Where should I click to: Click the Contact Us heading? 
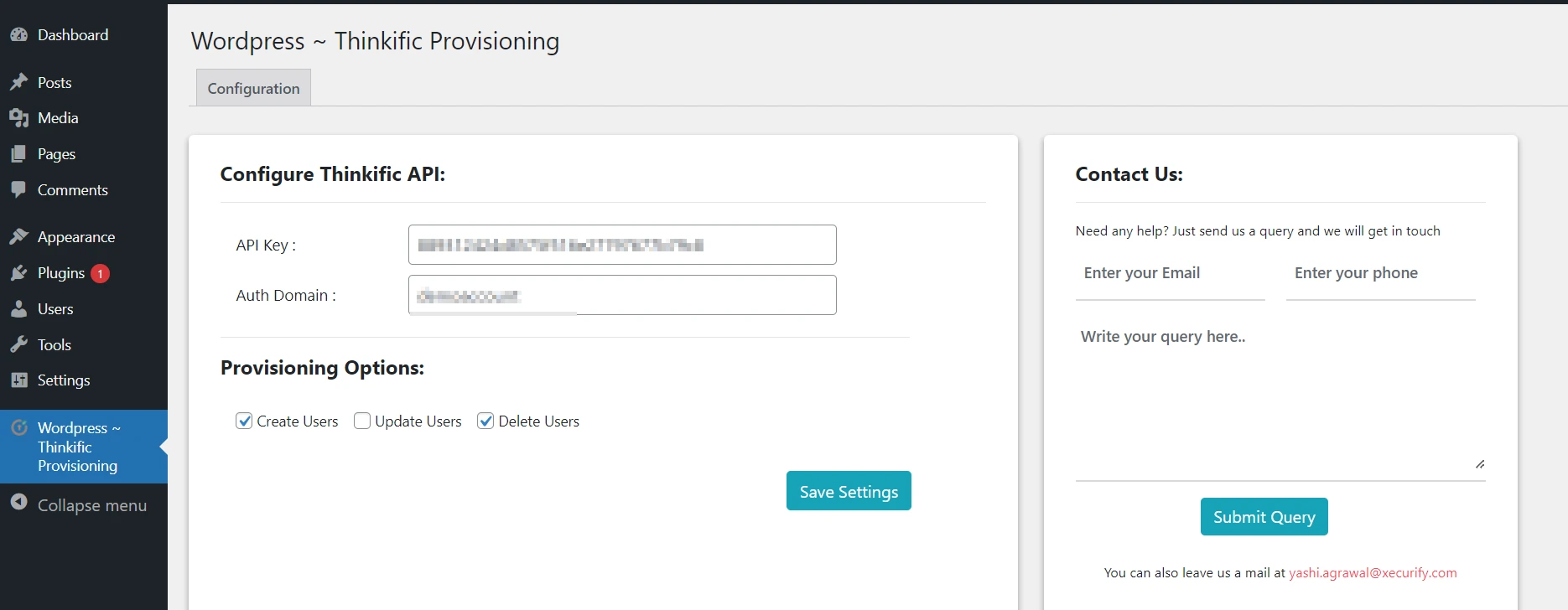(1129, 174)
